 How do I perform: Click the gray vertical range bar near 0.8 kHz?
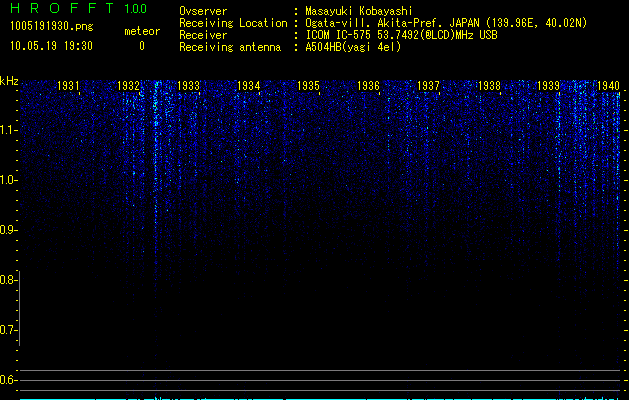20,308
